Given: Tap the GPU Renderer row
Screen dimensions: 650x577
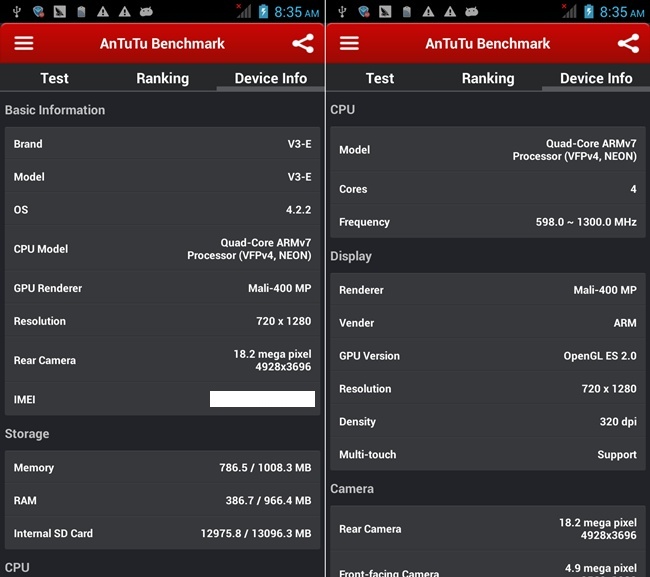Looking at the screenshot, I should coord(162,288).
